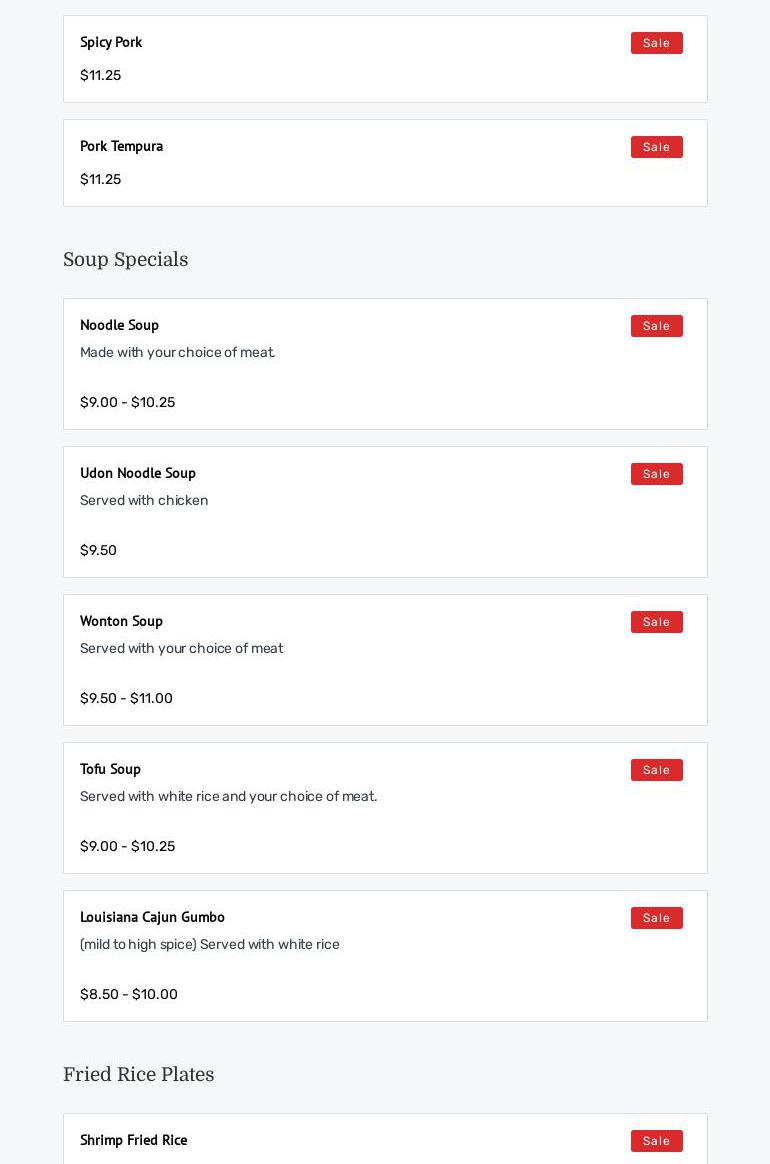Viewport: 770px width, 1164px height.
Task: Select the Noodle Soup item title
Action: [x=119, y=325]
